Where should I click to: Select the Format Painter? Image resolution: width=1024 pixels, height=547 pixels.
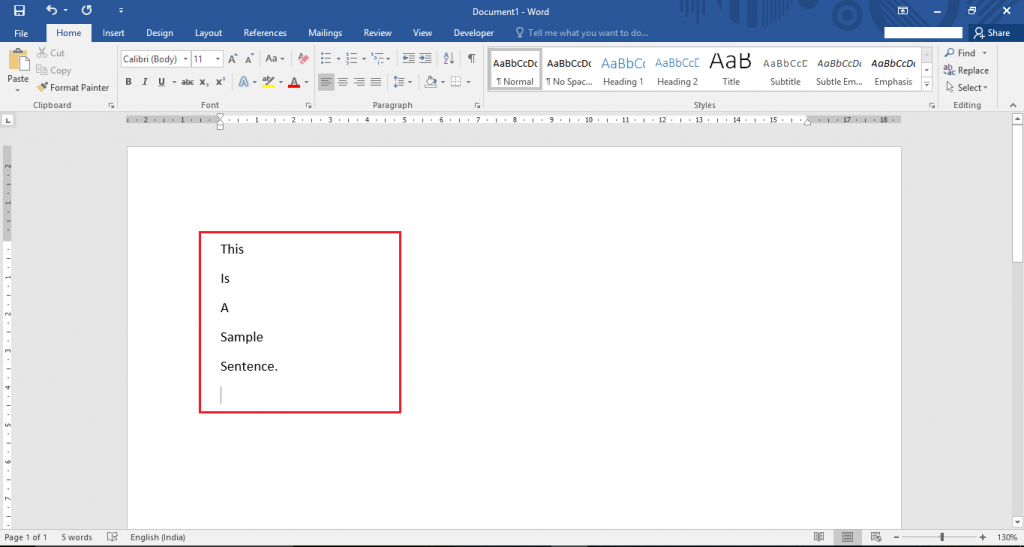[x=72, y=87]
